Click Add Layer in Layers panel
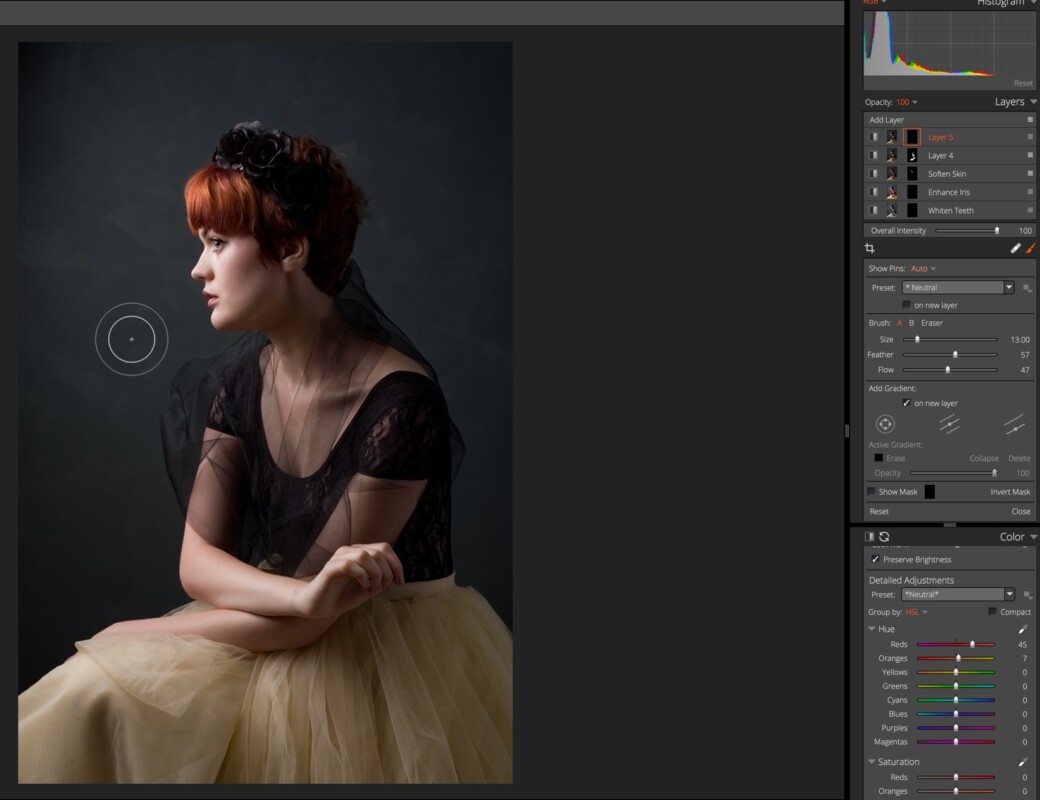Image resolution: width=1040 pixels, height=800 pixels. (886, 120)
